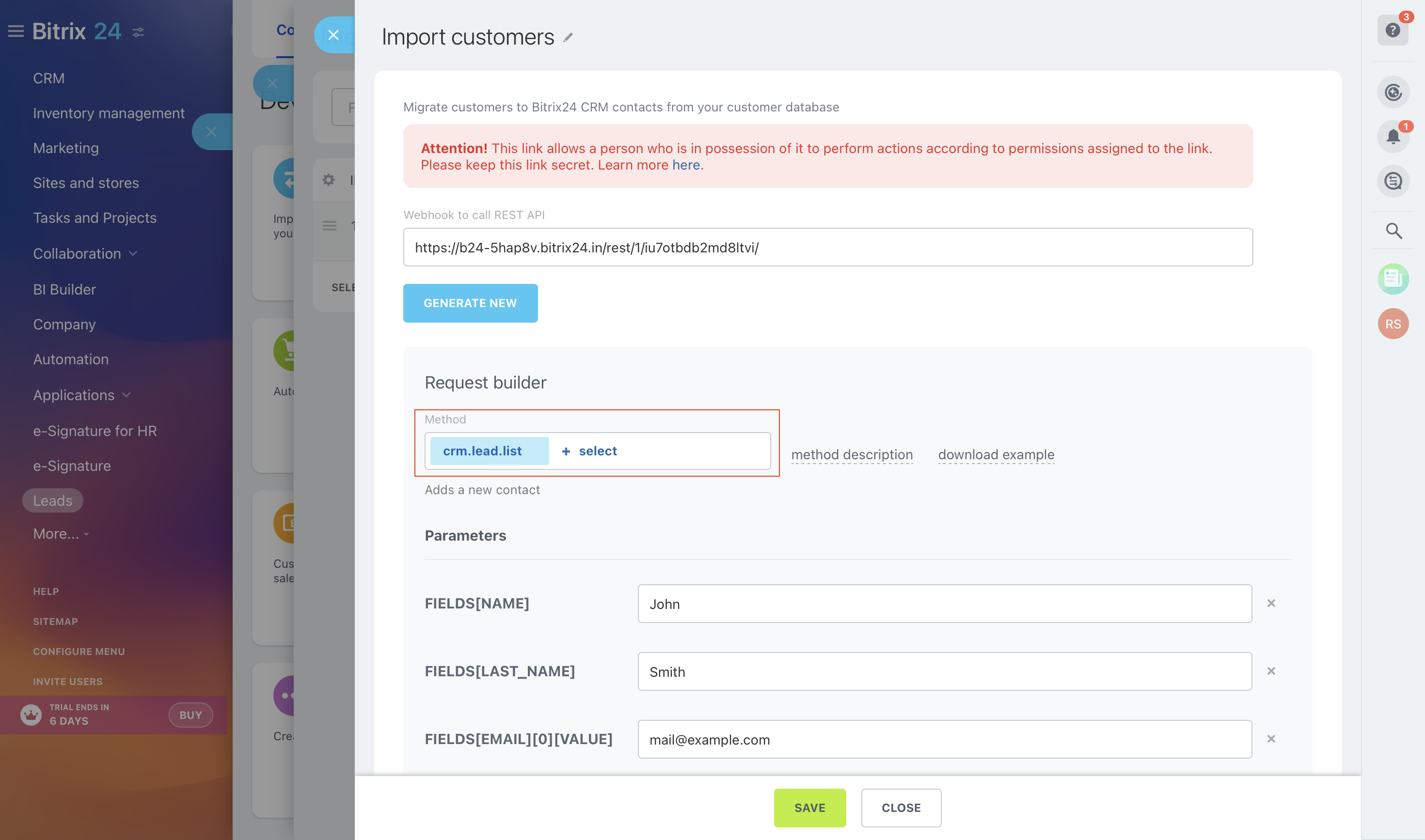
Task: Remove the FIELDS[NAME] parameter
Action: (x=1271, y=604)
